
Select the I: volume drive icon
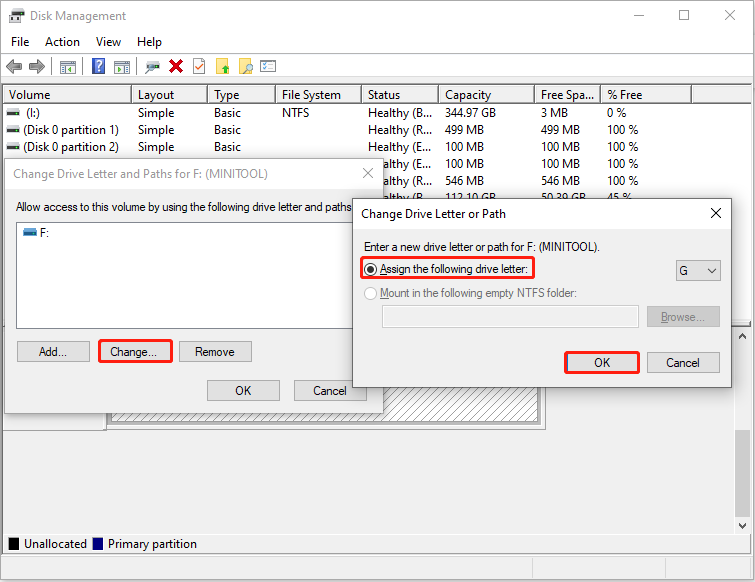(x=13, y=113)
